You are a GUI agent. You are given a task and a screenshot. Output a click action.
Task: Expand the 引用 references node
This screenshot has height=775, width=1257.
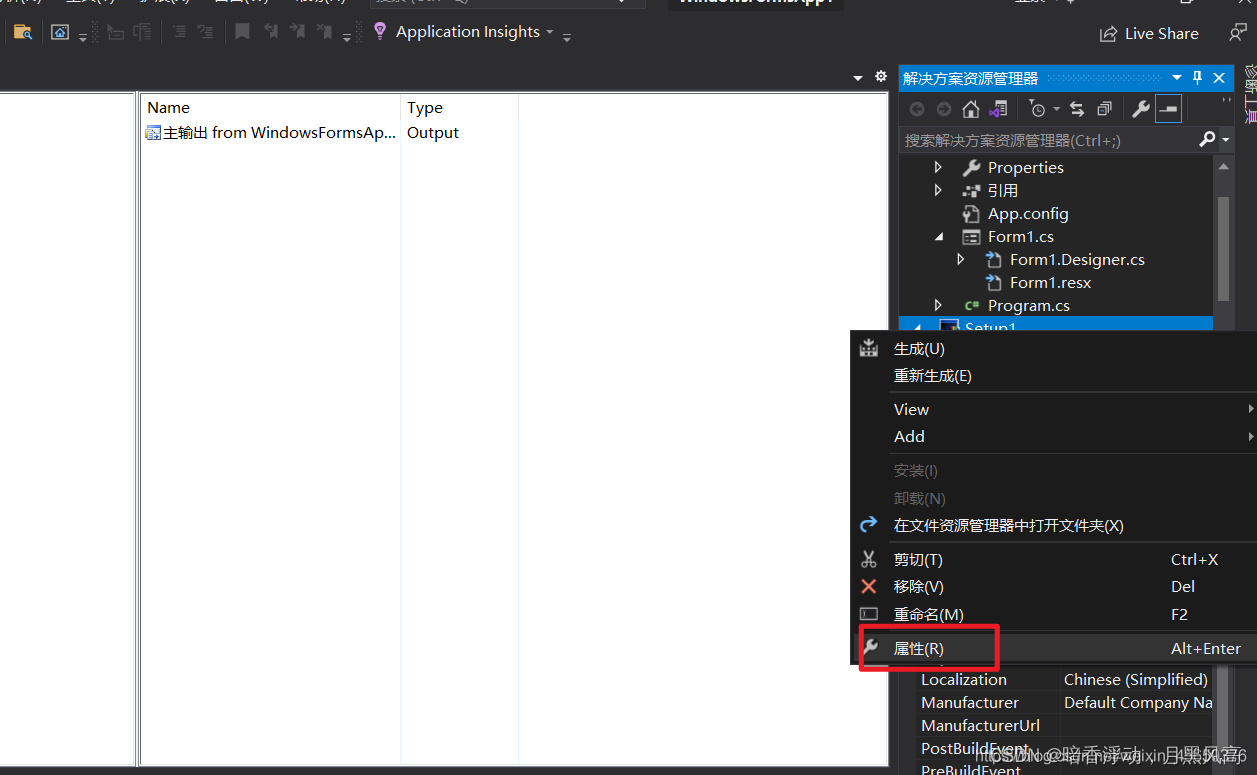[938, 190]
